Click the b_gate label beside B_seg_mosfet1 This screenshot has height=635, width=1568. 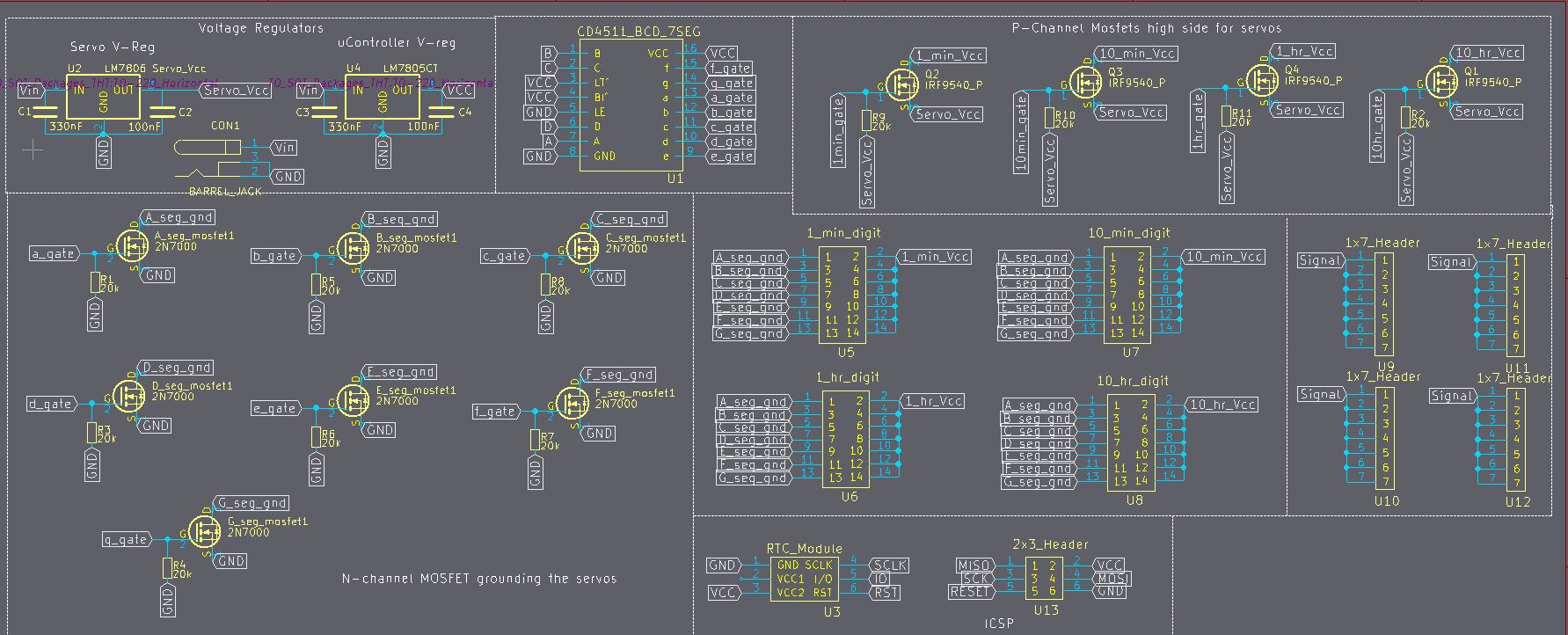(x=275, y=257)
